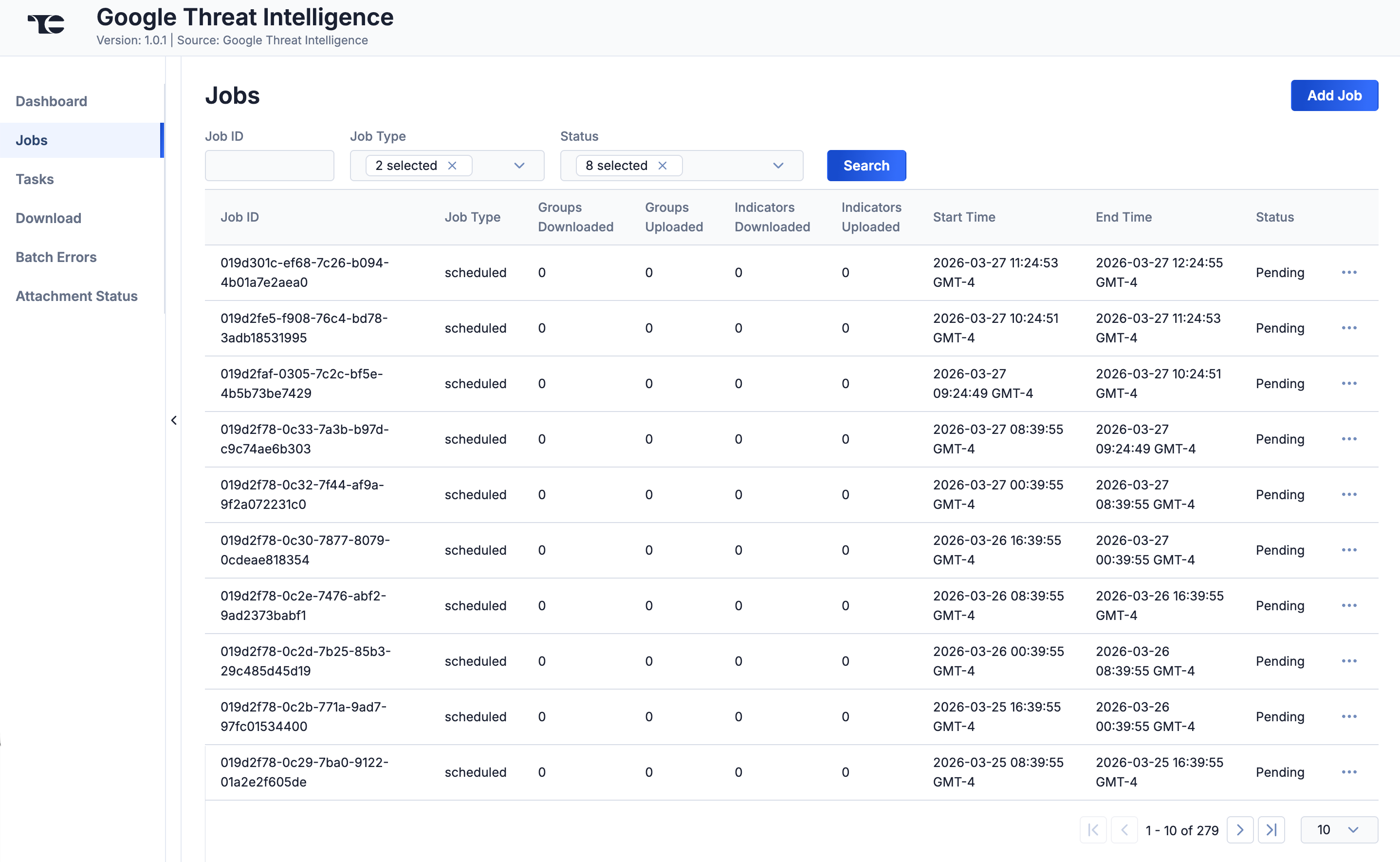Remove the 8 selected Status filter chip
This screenshot has height=862, width=1400.
coord(663,165)
